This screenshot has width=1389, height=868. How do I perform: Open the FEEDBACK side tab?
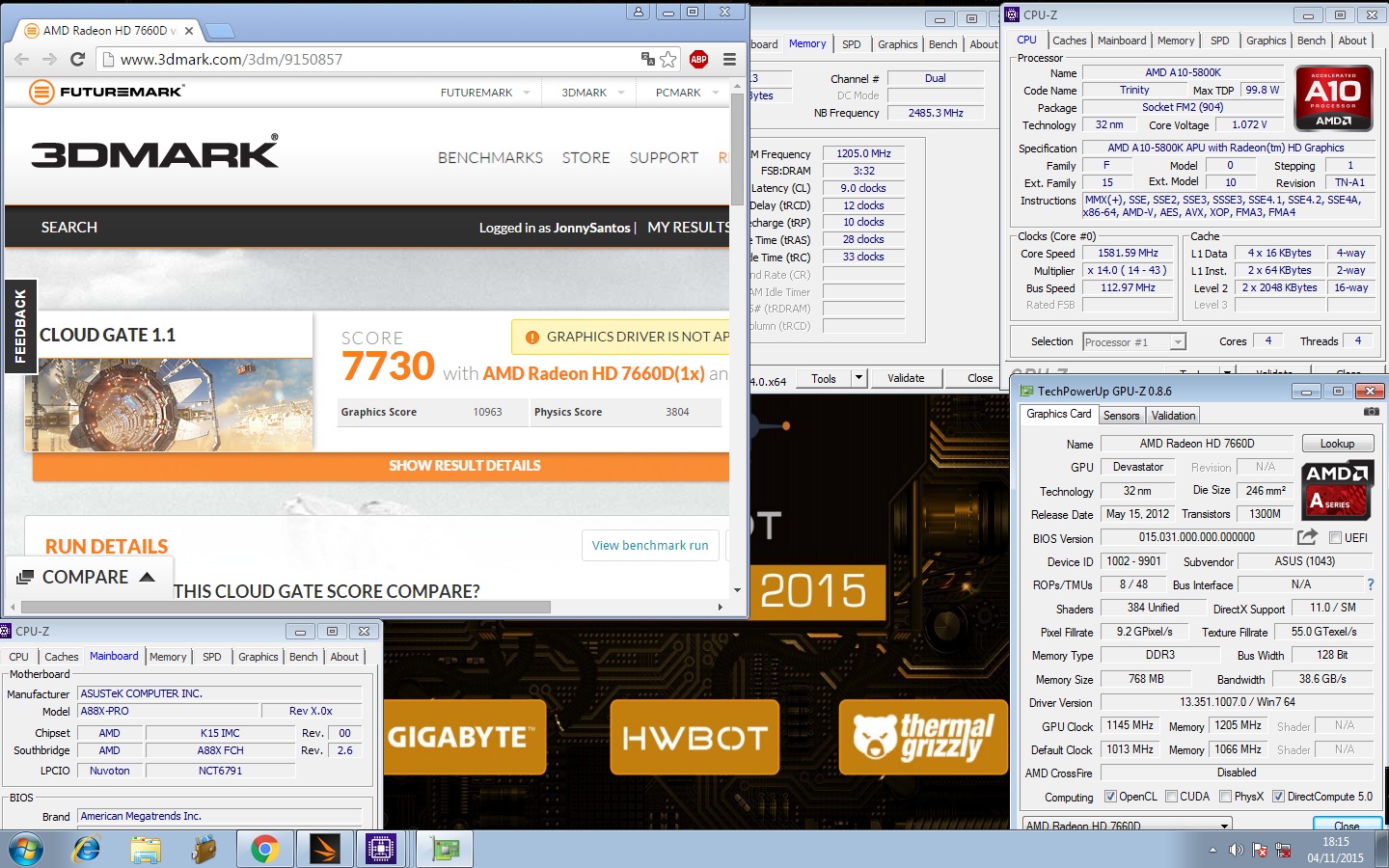click(20, 327)
